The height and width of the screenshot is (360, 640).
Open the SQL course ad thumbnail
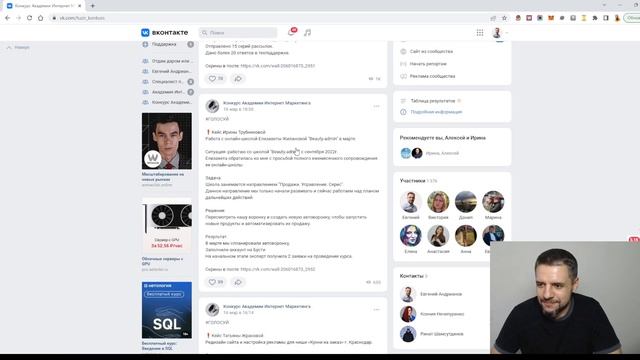point(167,310)
